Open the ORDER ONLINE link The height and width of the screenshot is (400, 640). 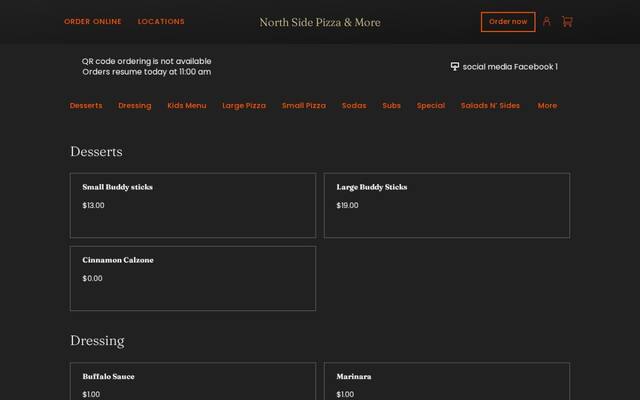click(93, 22)
